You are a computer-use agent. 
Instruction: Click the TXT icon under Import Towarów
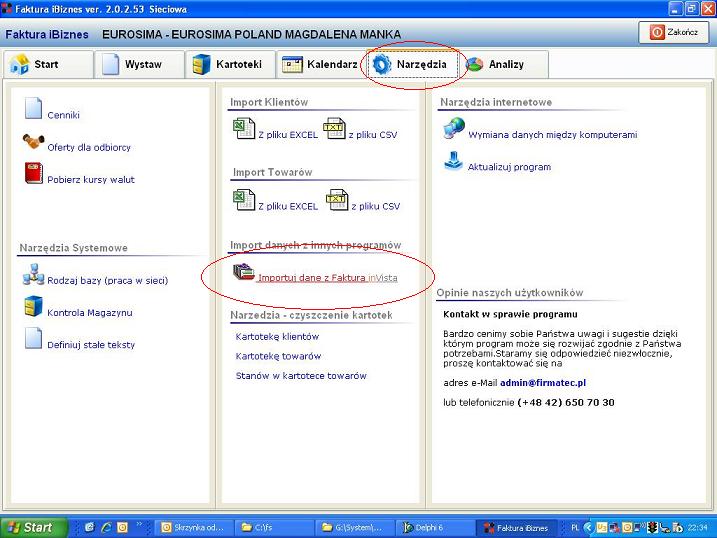pyautogui.click(x=337, y=200)
